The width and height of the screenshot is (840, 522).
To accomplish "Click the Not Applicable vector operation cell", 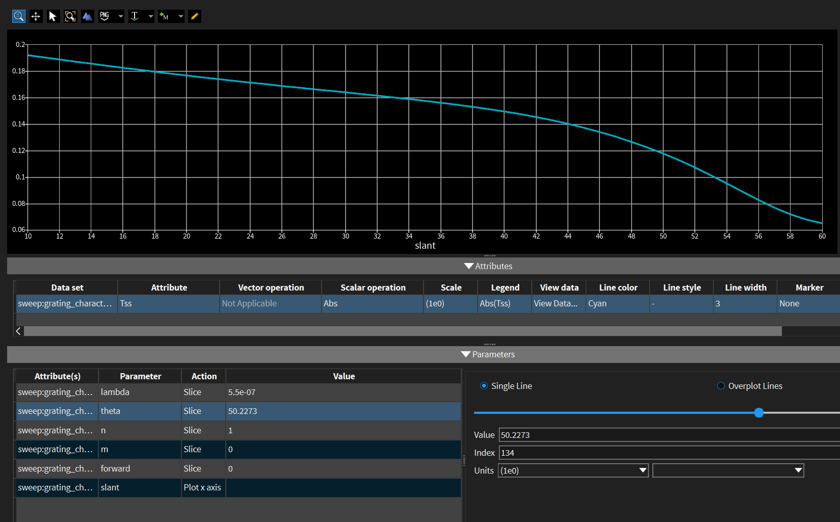I will coord(270,303).
